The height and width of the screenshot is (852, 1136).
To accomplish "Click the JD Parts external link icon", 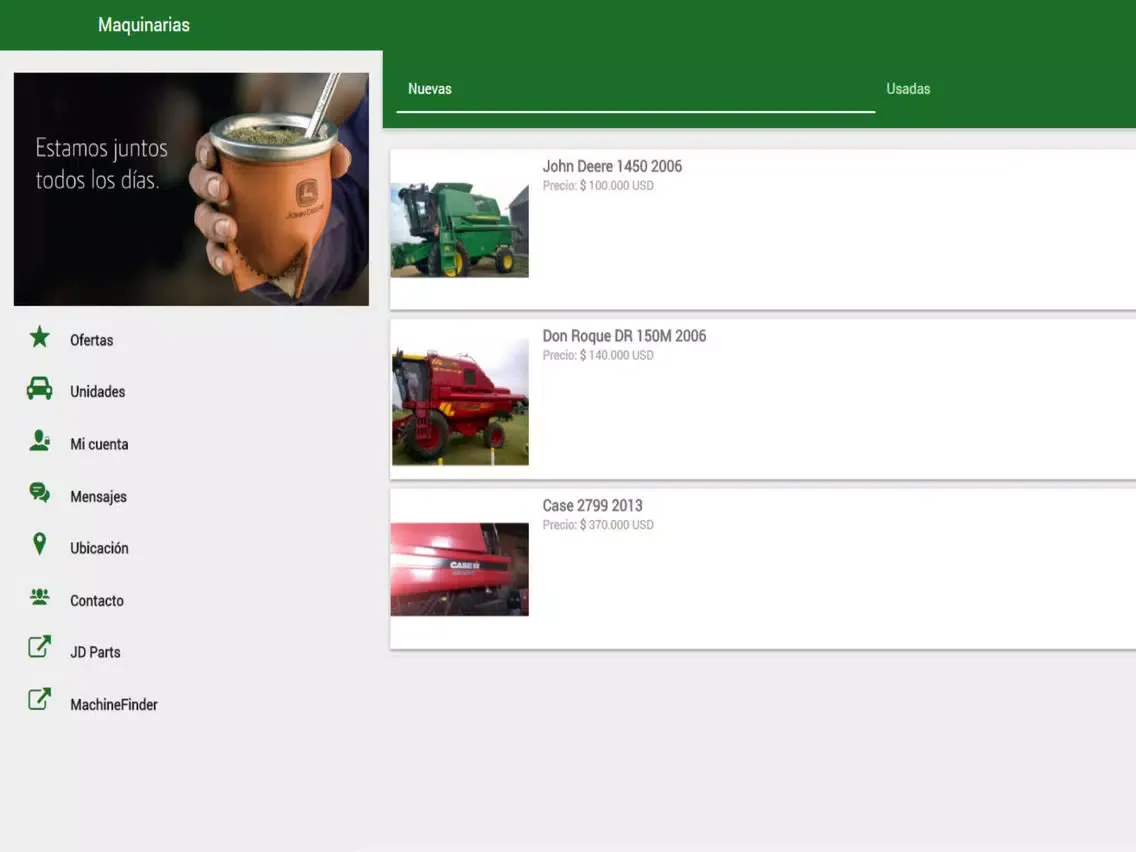I will pyautogui.click(x=40, y=647).
